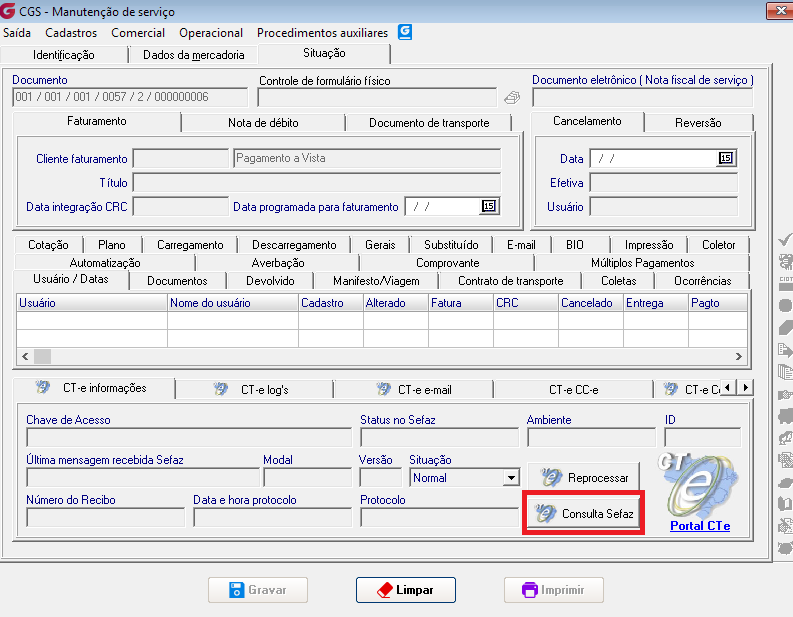
Task: Click the Chave de Acesso field
Action: pos(189,437)
